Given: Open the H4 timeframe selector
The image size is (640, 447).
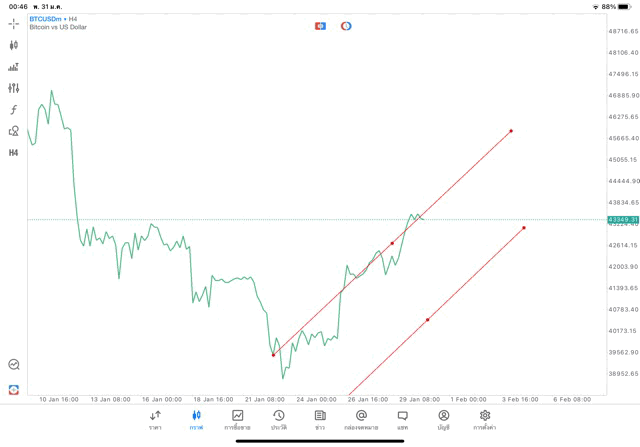Looking at the screenshot, I should 14,153.
